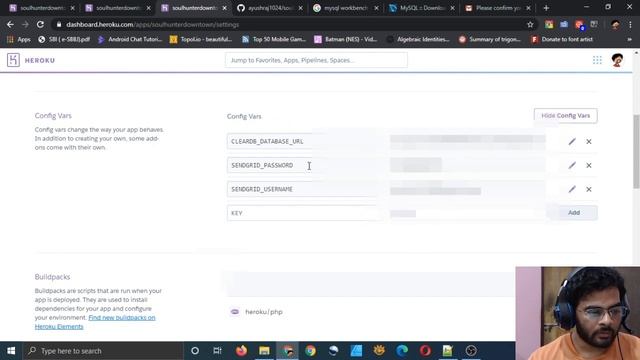Open the Top 50 Mobile Games bookmark
The width and height of the screenshot is (640, 360).
click(x=274, y=39)
